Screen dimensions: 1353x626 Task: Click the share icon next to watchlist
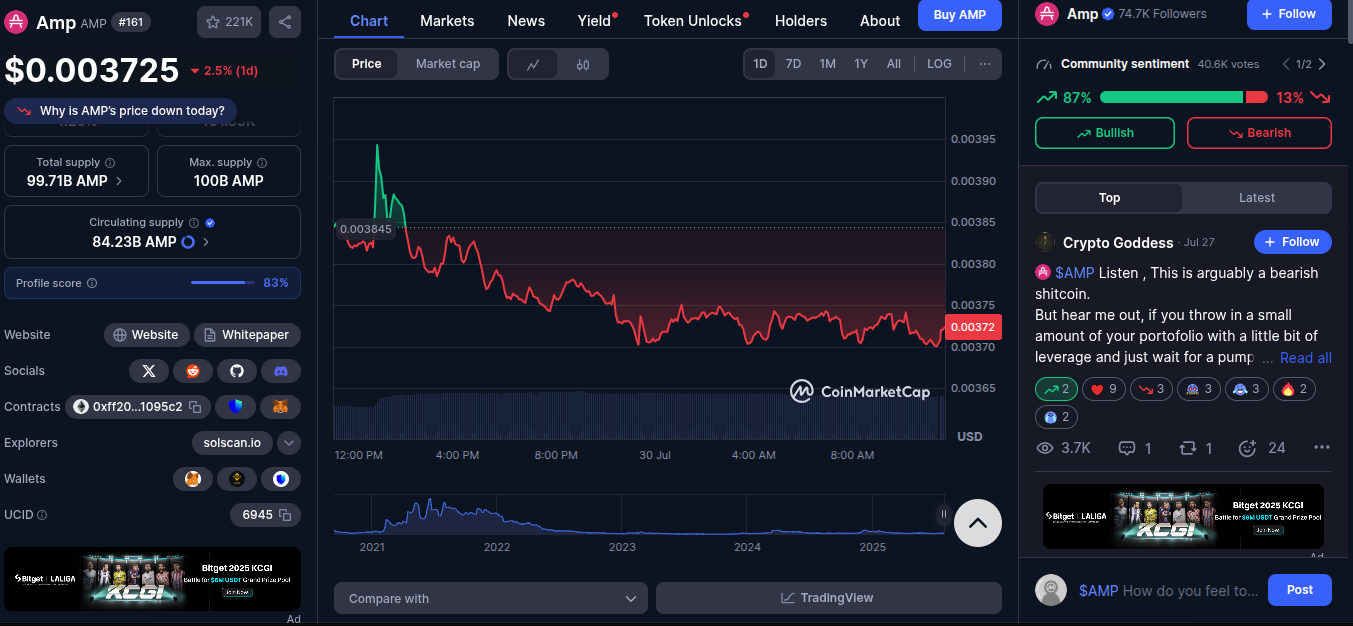284,22
